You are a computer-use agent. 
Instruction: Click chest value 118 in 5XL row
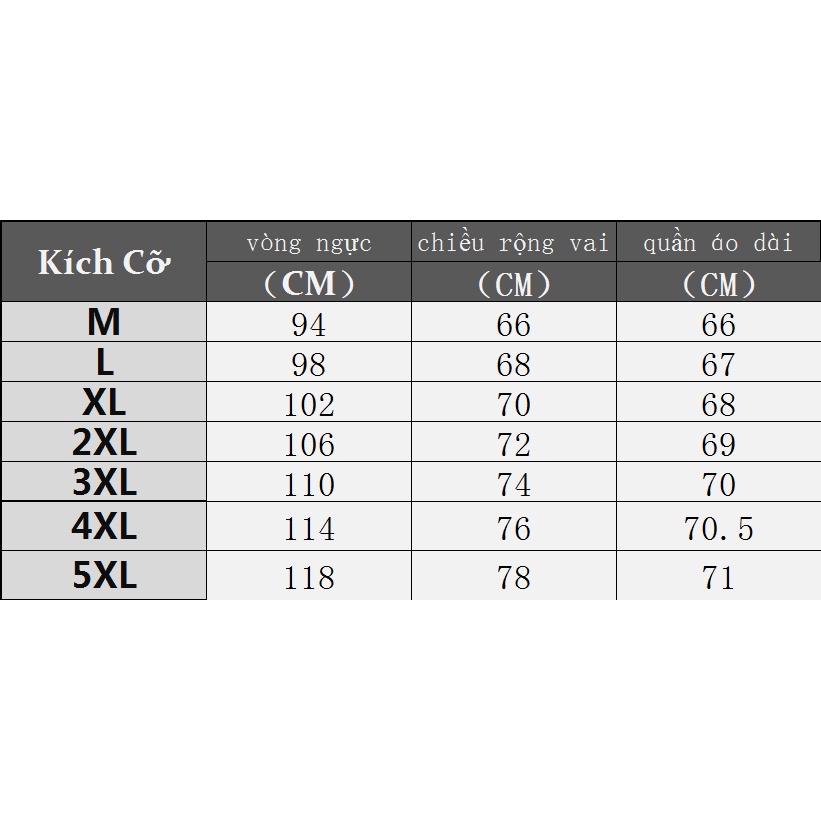coord(309,577)
